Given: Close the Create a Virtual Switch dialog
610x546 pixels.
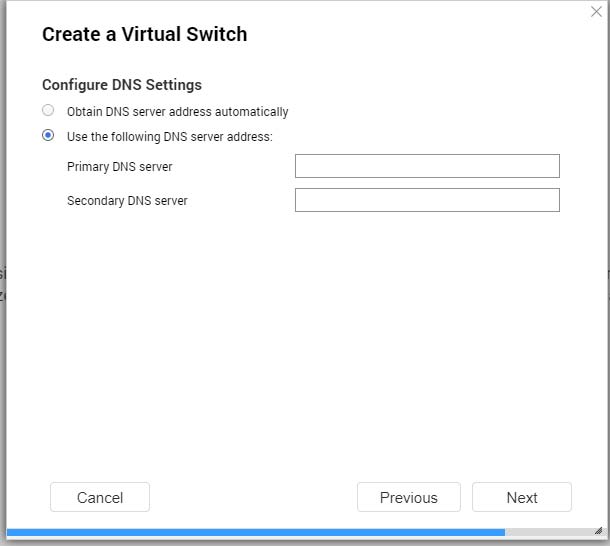Looking at the screenshot, I should (596, 12).
